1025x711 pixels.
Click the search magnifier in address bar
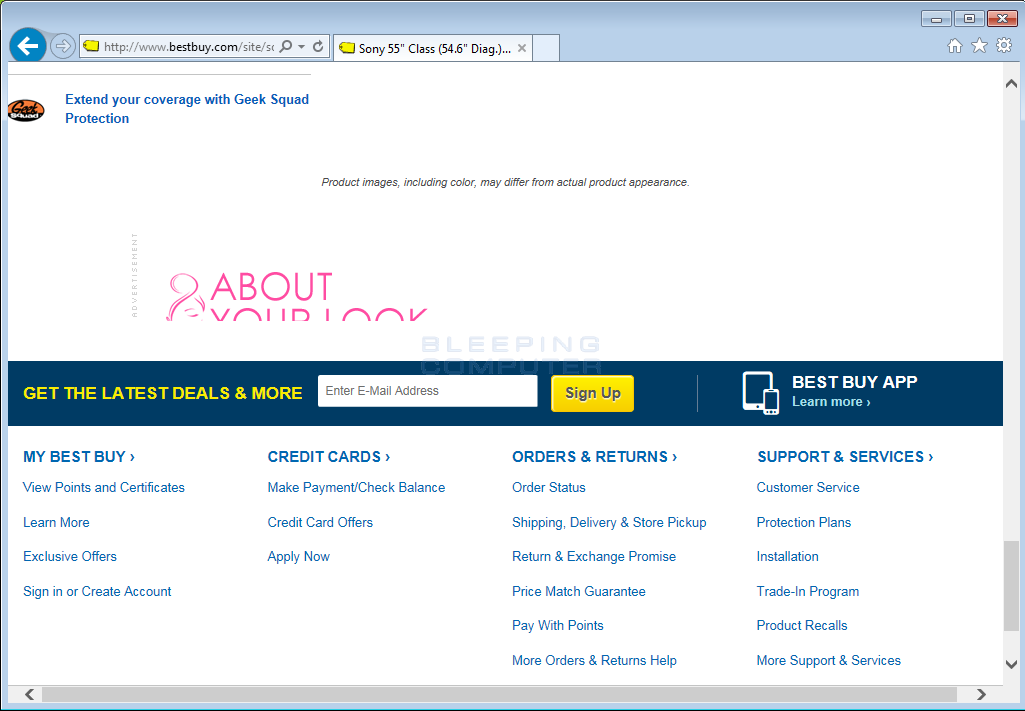[286, 46]
